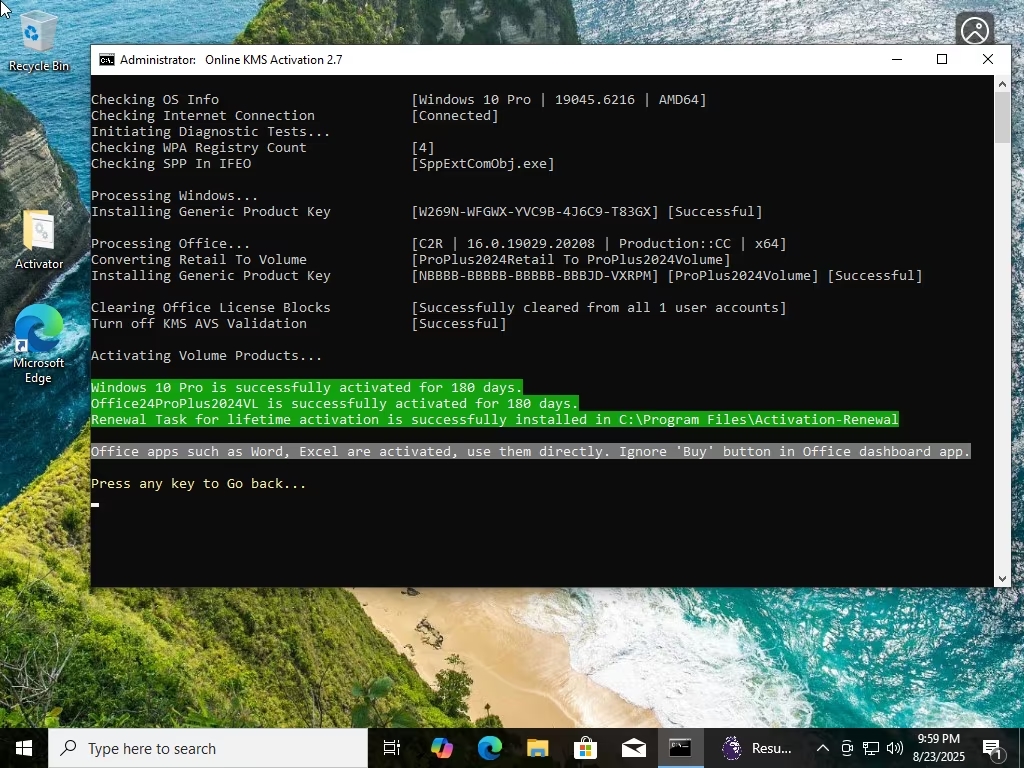Open the volume speaker control
The image size is (1024, 768).
click(x=895, y=748)
